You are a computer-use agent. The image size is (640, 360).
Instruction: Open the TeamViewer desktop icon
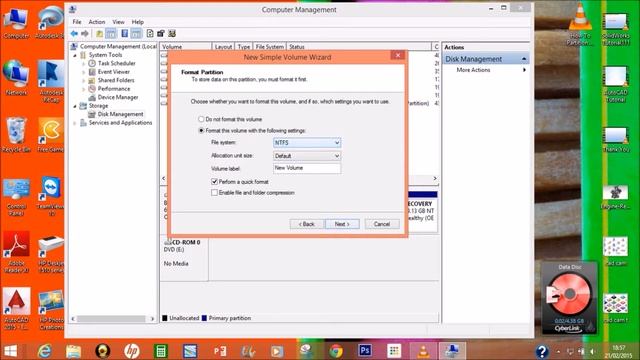[51, 196]
